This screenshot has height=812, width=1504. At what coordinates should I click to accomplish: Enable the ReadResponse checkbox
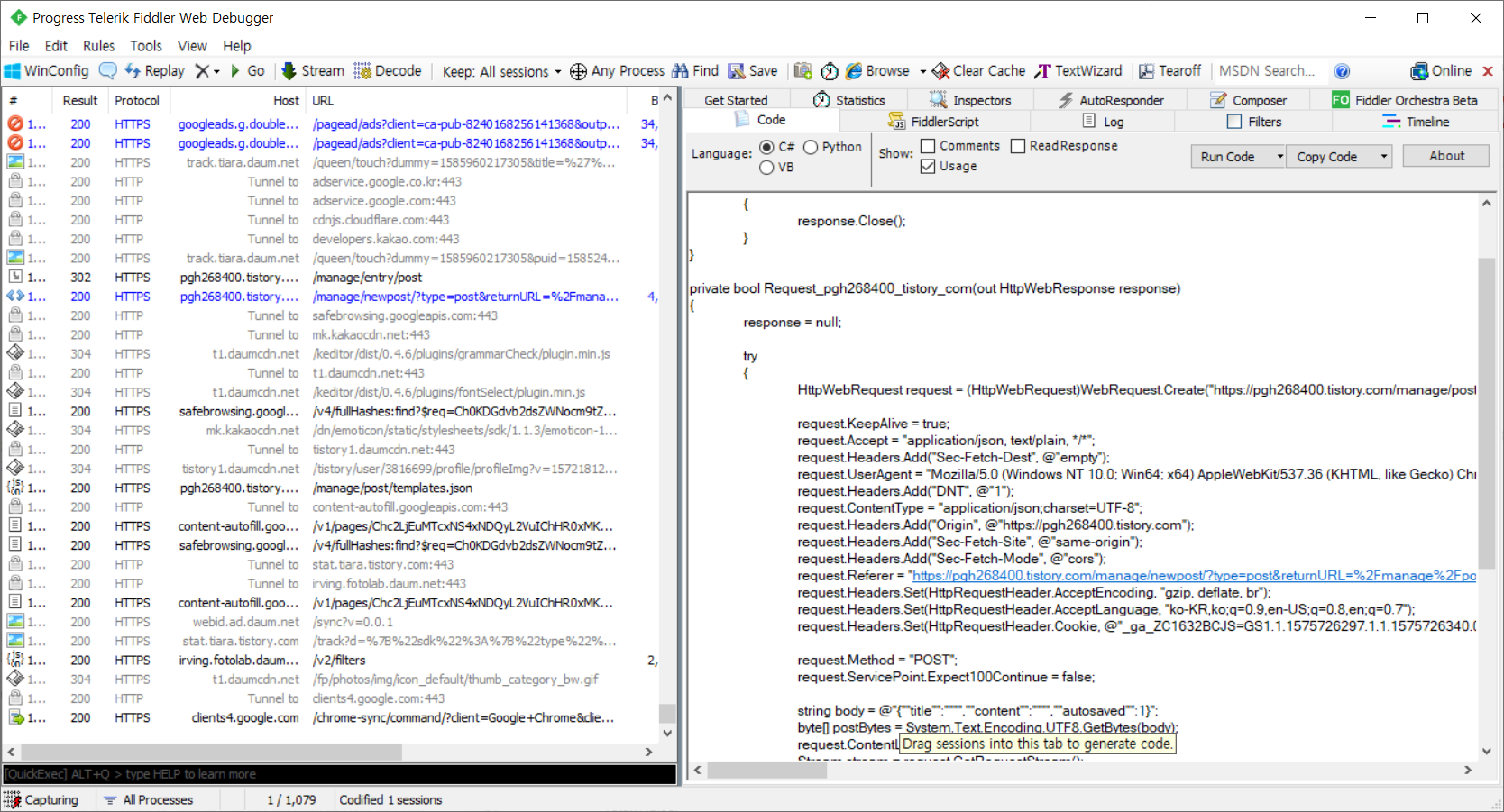pyautogui.click(x=1018, y=146)
